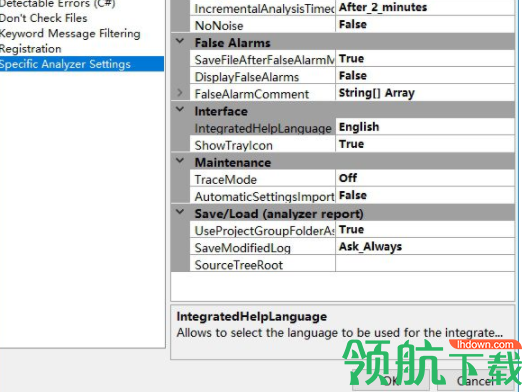Expand the FalseAlarmComment array
The height and width of the screenshot is (392, 522).
click(x=180, y=93)
